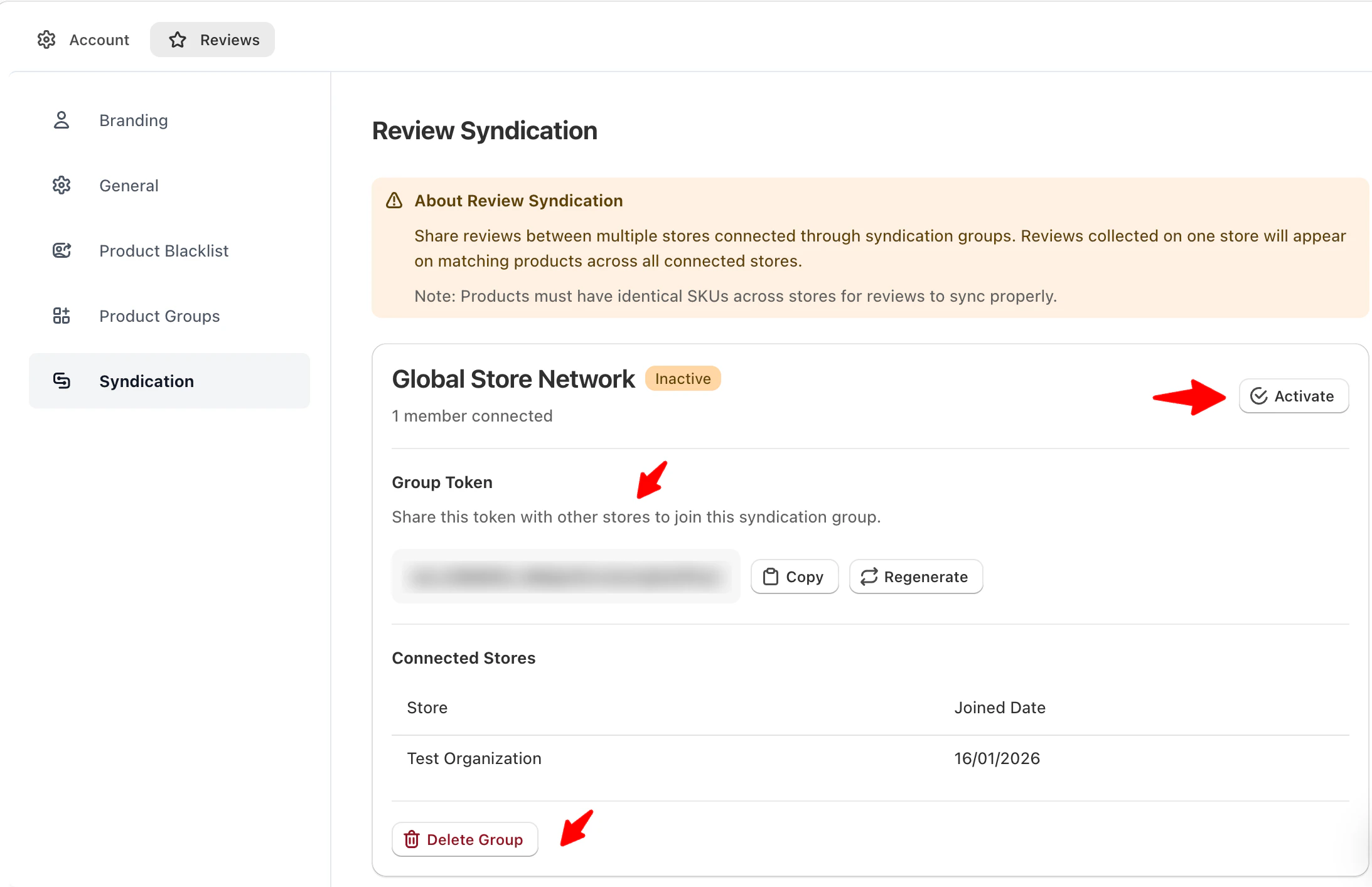Click the Product Groups grid icon
Image resolution: width=1372 pixels, height=887 pixels.
point(62,316)
